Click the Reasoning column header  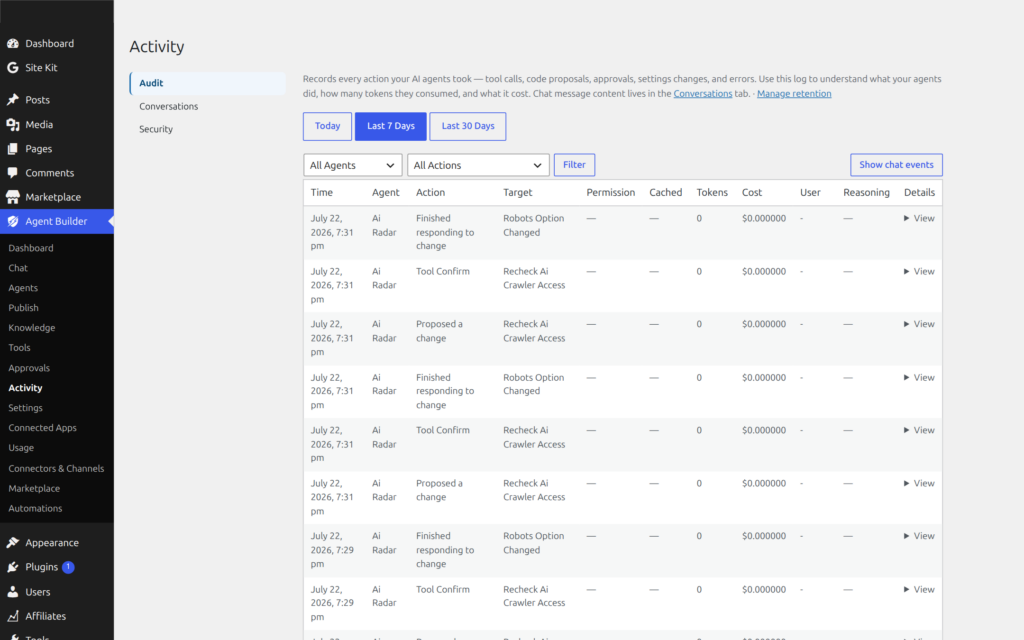click(866, 193)
